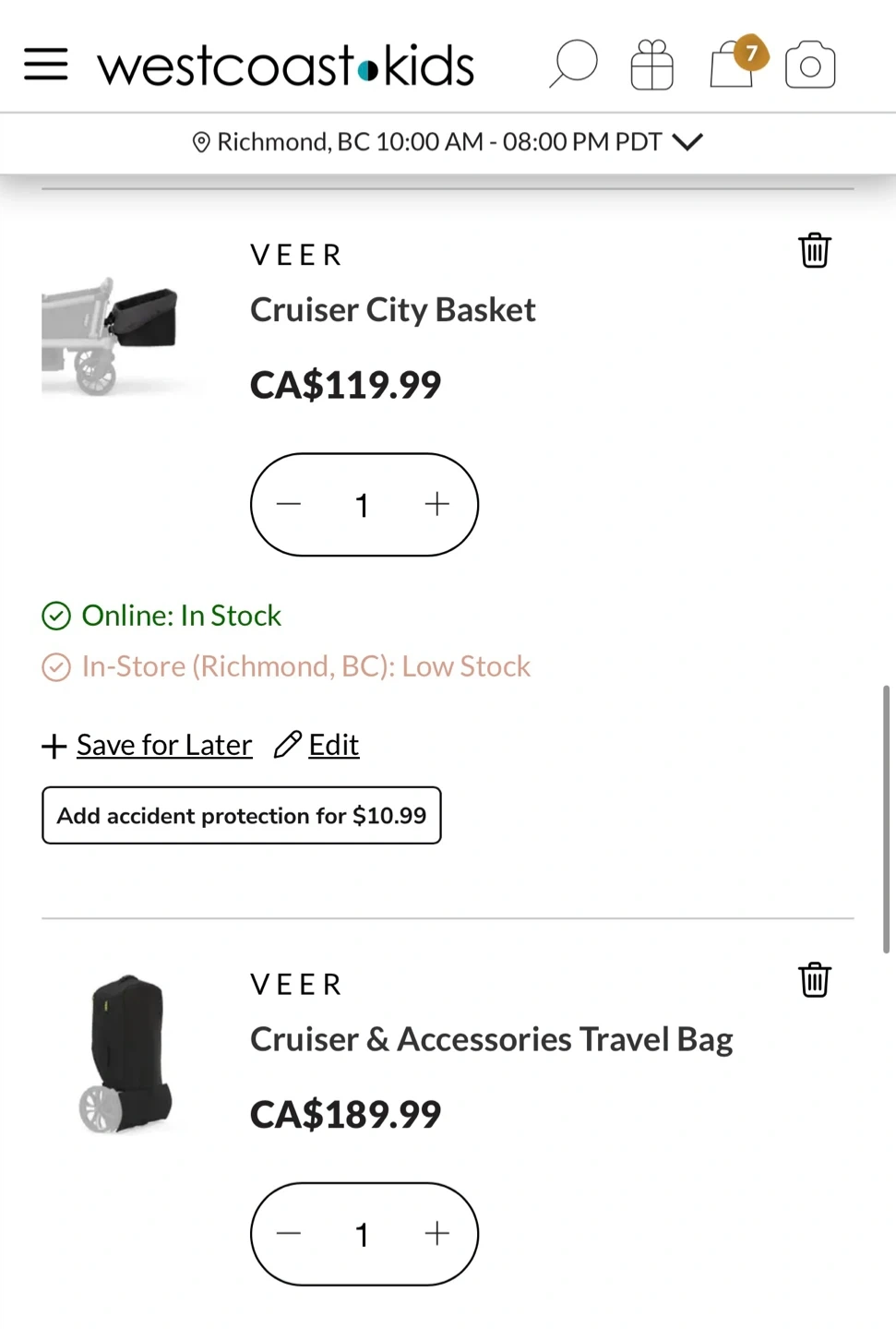
Task: Open Travel Bag product thumbnail
Action: coord(126,1053)
